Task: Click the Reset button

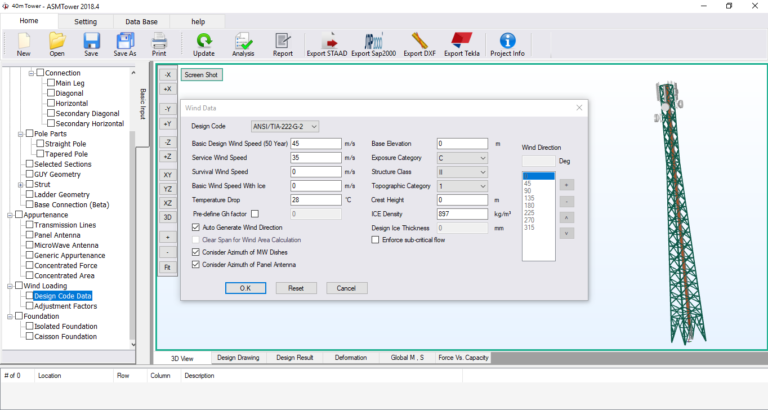Action: pyautogui.click(x=296, y=288)
